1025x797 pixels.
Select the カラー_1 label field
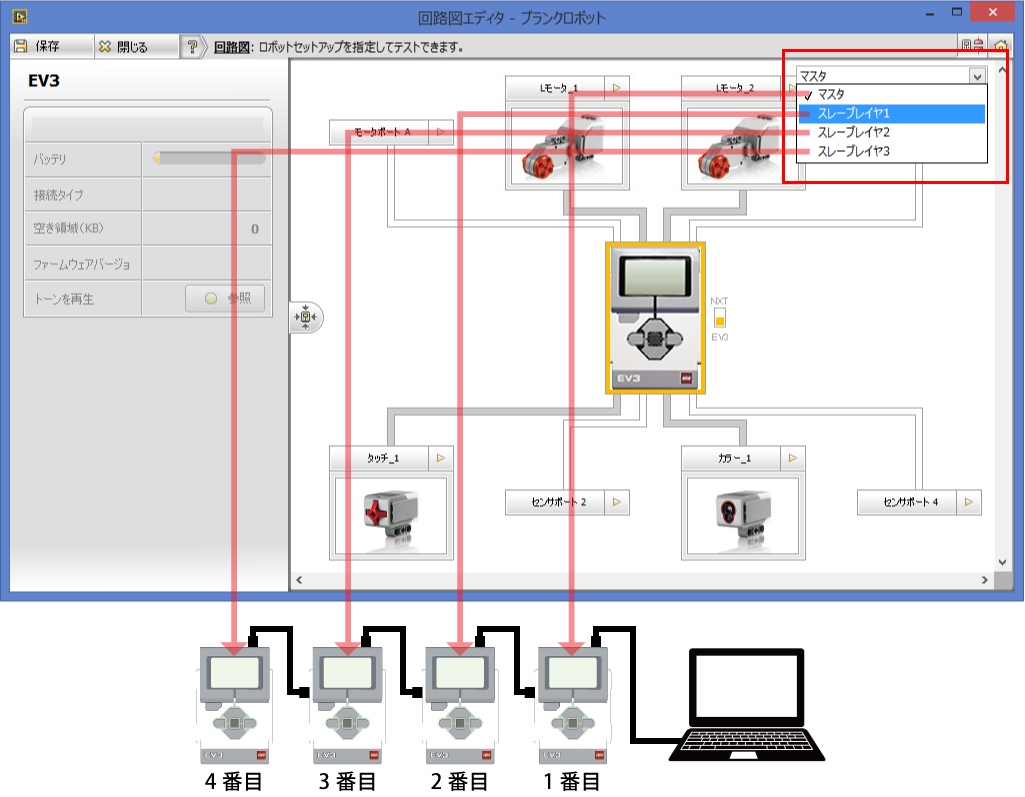731,458
